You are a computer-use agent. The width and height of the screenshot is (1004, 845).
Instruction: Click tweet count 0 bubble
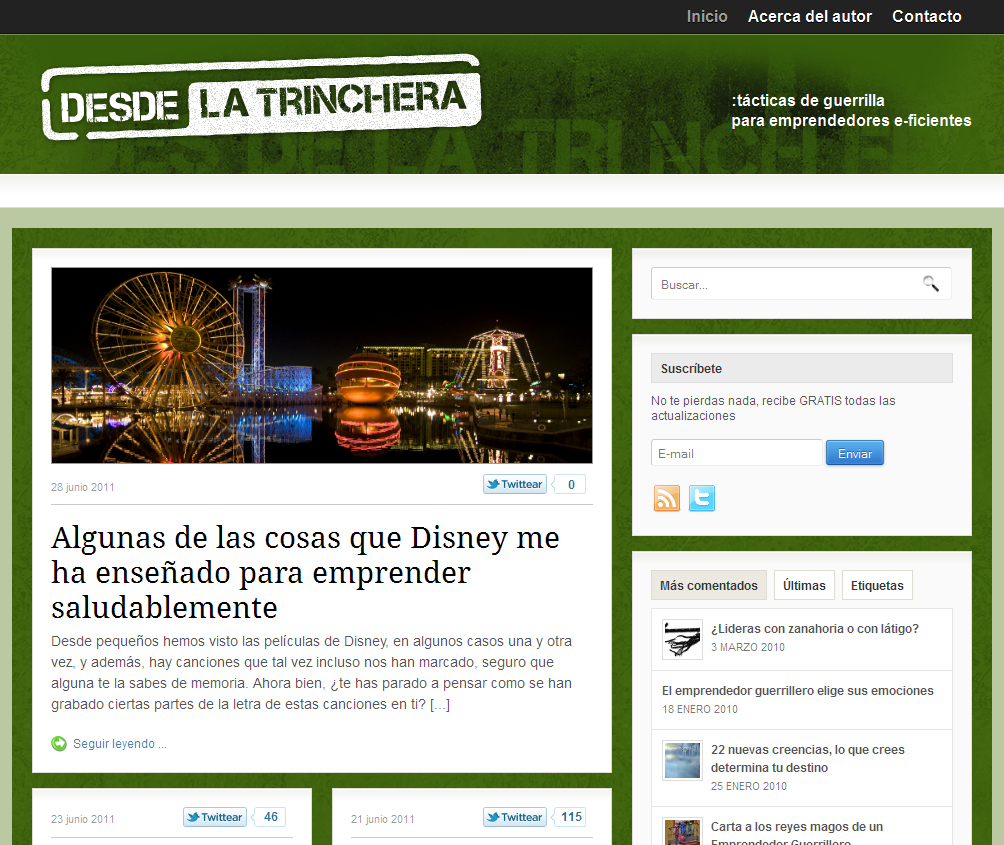click(570, 484)
